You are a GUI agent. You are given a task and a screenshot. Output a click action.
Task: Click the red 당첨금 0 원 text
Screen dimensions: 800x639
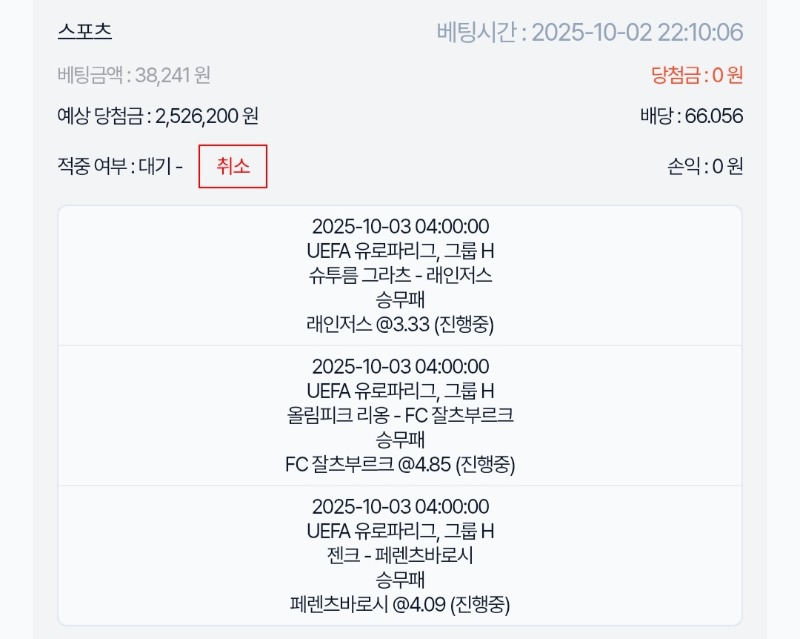[x=696, y=74]
